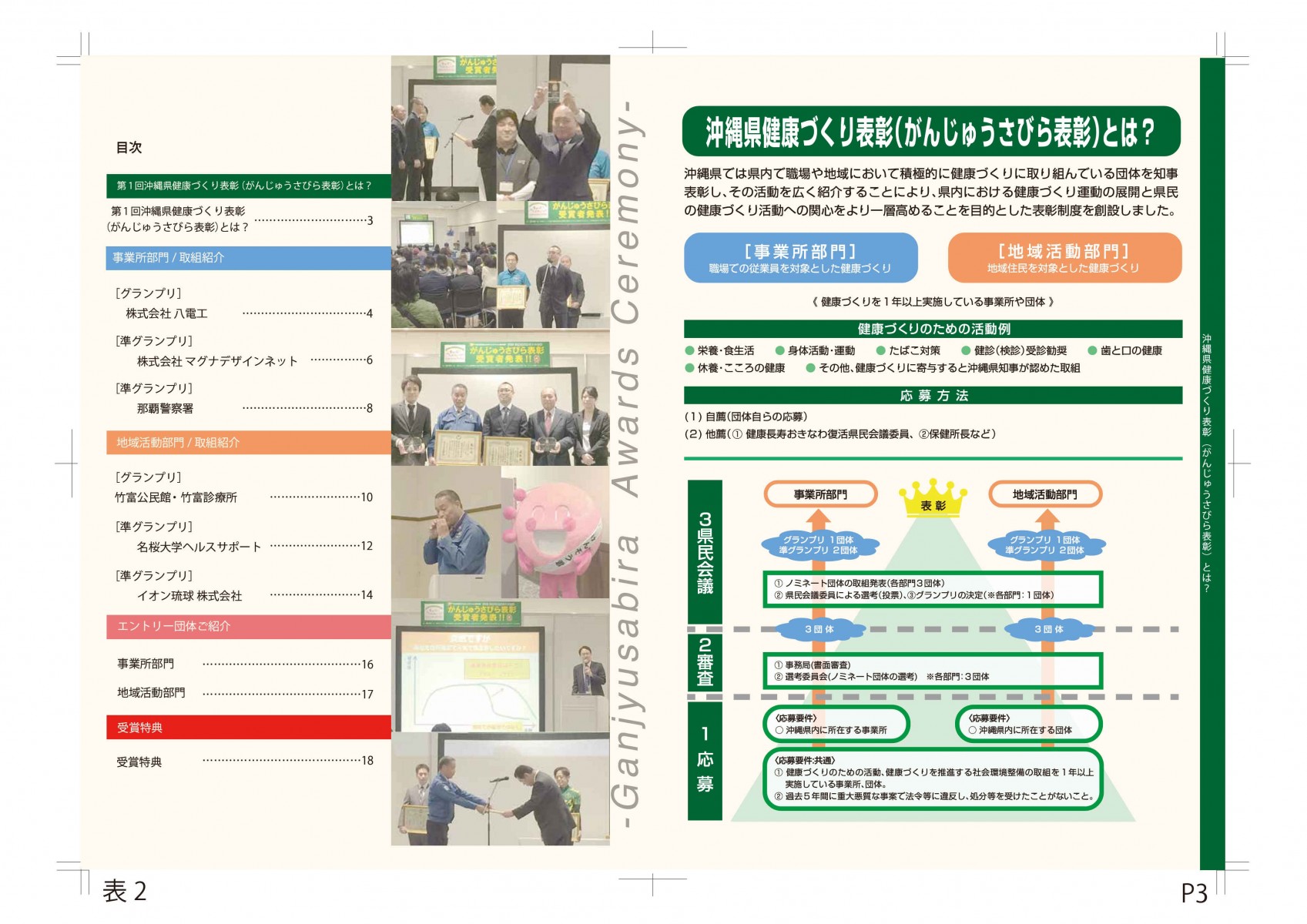Click the pink エントリー団体ご紹介 bar
Screen dimensions: 1307x924
coord(249,627)
